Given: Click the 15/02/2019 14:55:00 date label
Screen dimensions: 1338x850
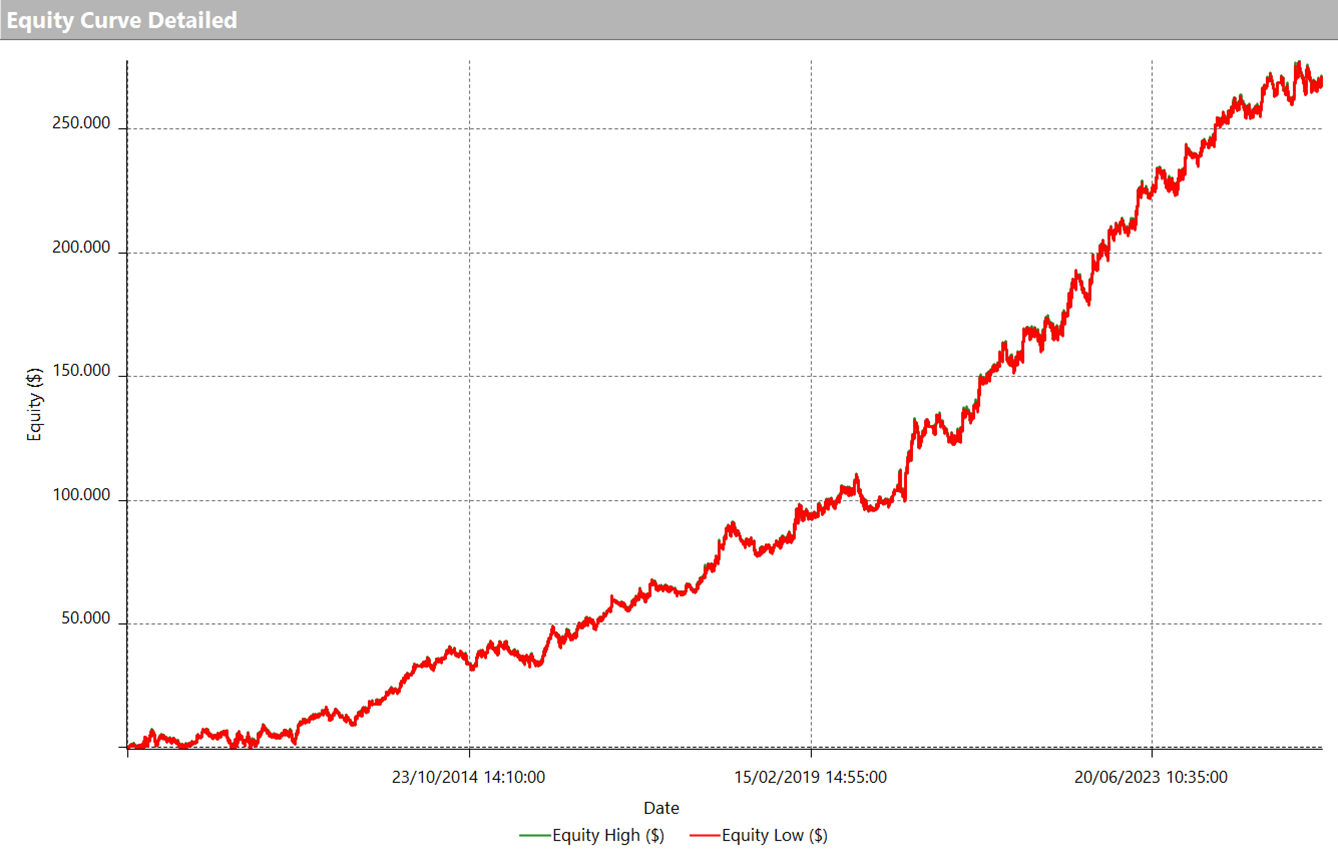Looking at the screenshot, I should point(810,777).
